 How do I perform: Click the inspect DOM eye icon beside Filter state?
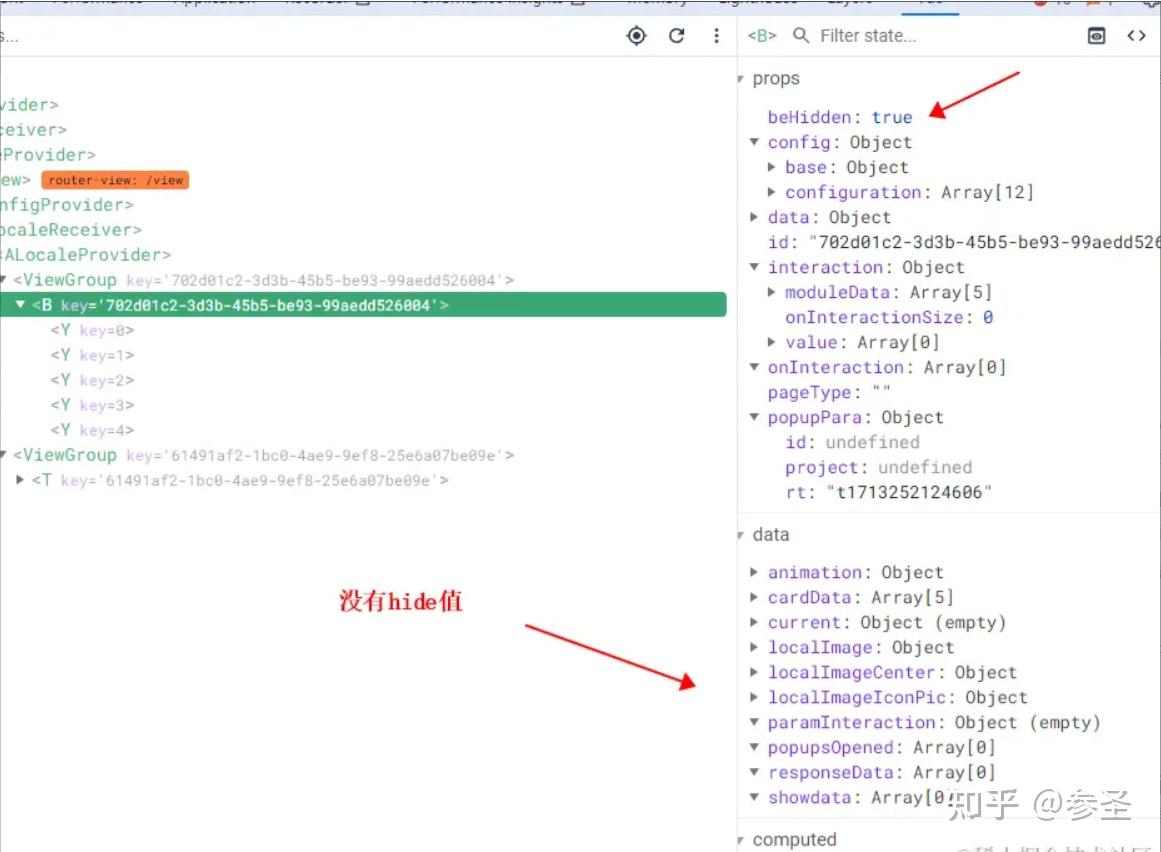pos(1096,35)
